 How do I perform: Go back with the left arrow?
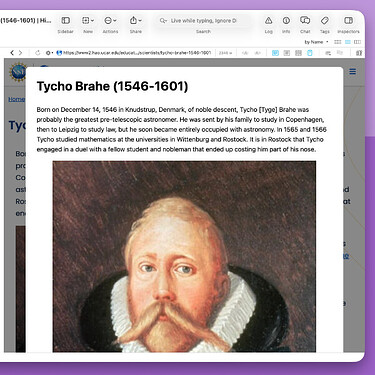pyautogui.click(x=12, y=53)
